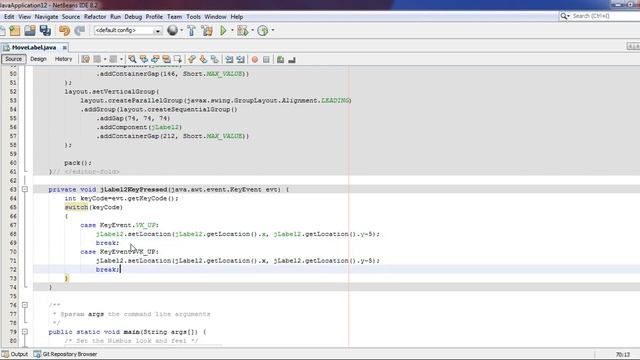This screenshot has width=640, height=360.
Task: Open the Edit menu
Action: pyautogui.click(x=9, y=17)
